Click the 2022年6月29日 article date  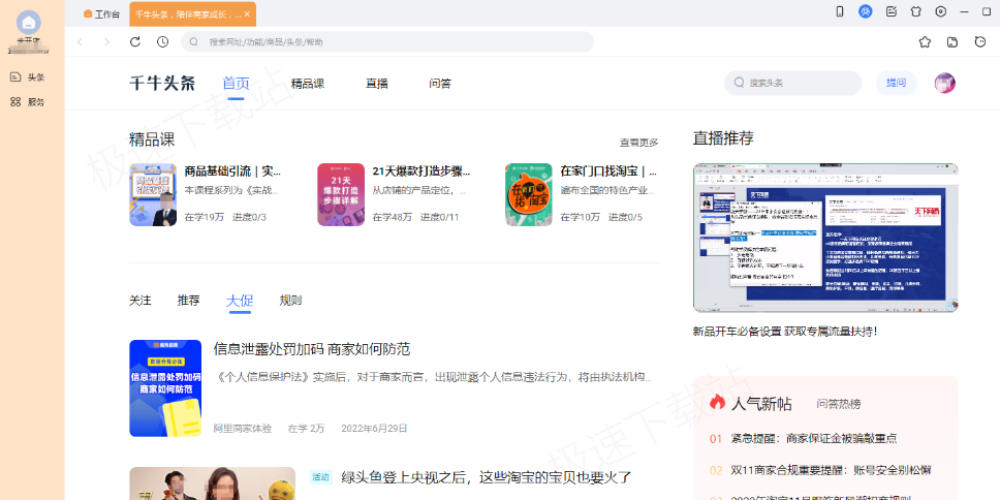tap(374, 428)
